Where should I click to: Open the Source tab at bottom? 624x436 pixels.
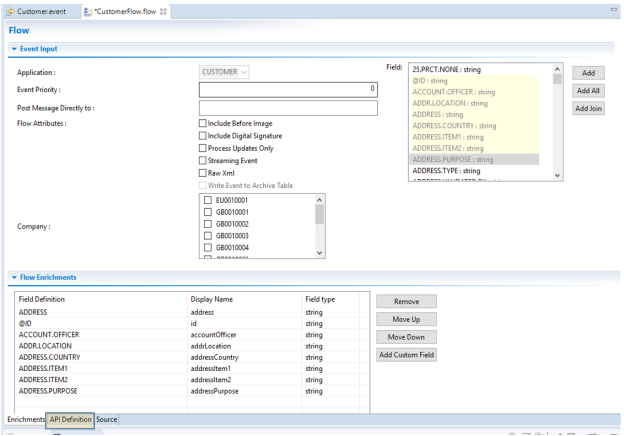[x=106, y=420]
